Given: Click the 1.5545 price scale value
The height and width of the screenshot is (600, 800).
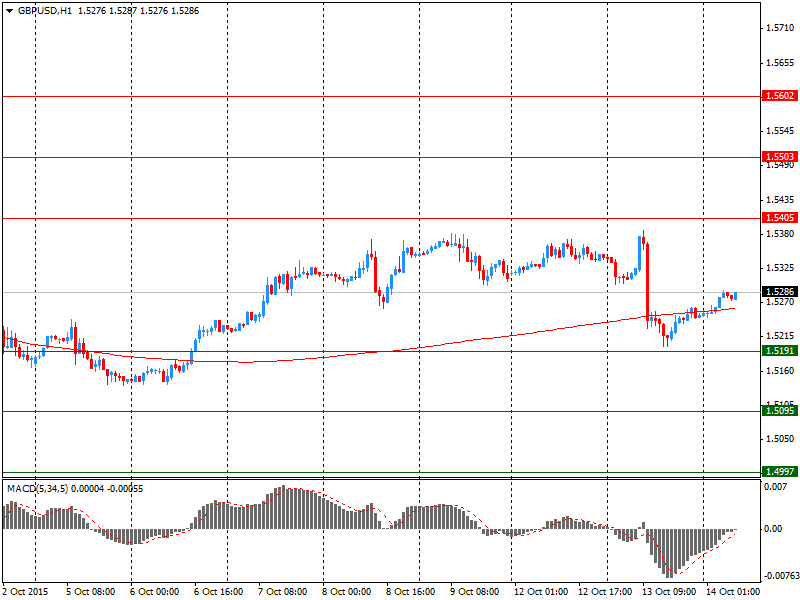Looking at the screenshot, I should tap(781, 131).
